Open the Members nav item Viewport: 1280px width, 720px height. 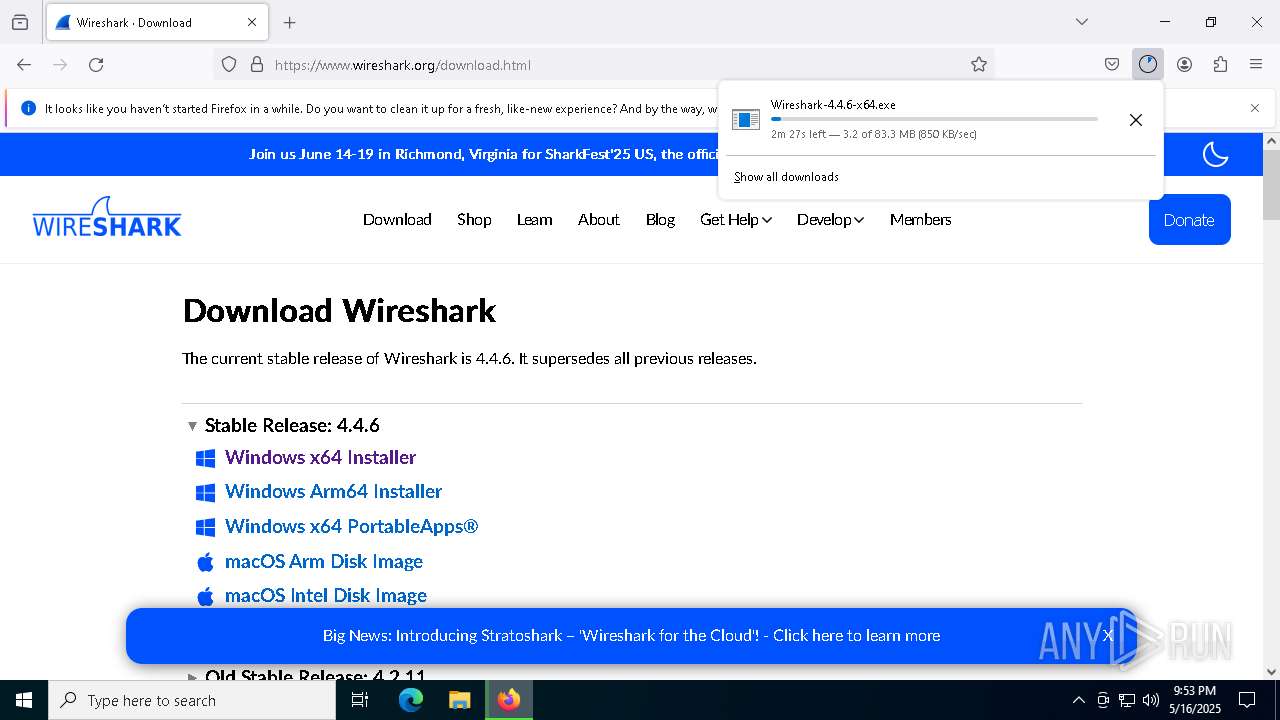point(920,220)
